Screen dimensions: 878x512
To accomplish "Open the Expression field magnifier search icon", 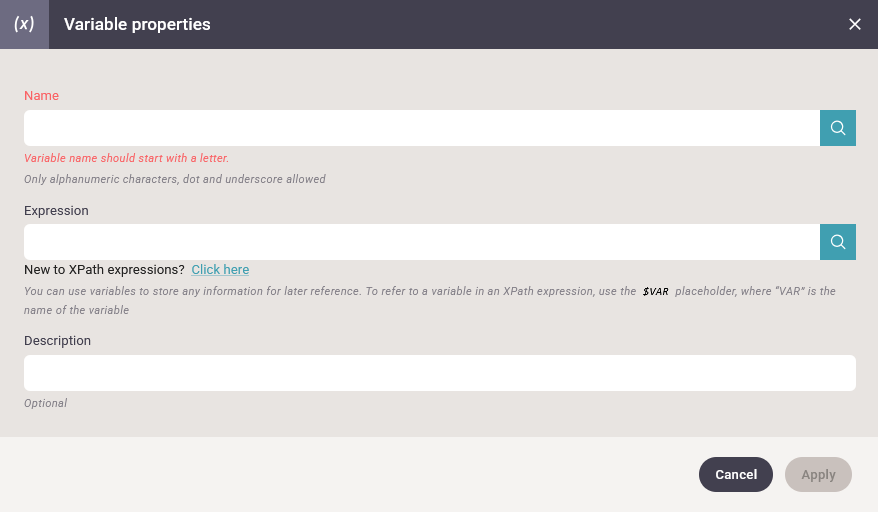I will pyautogui.click(x=838, y=242).
